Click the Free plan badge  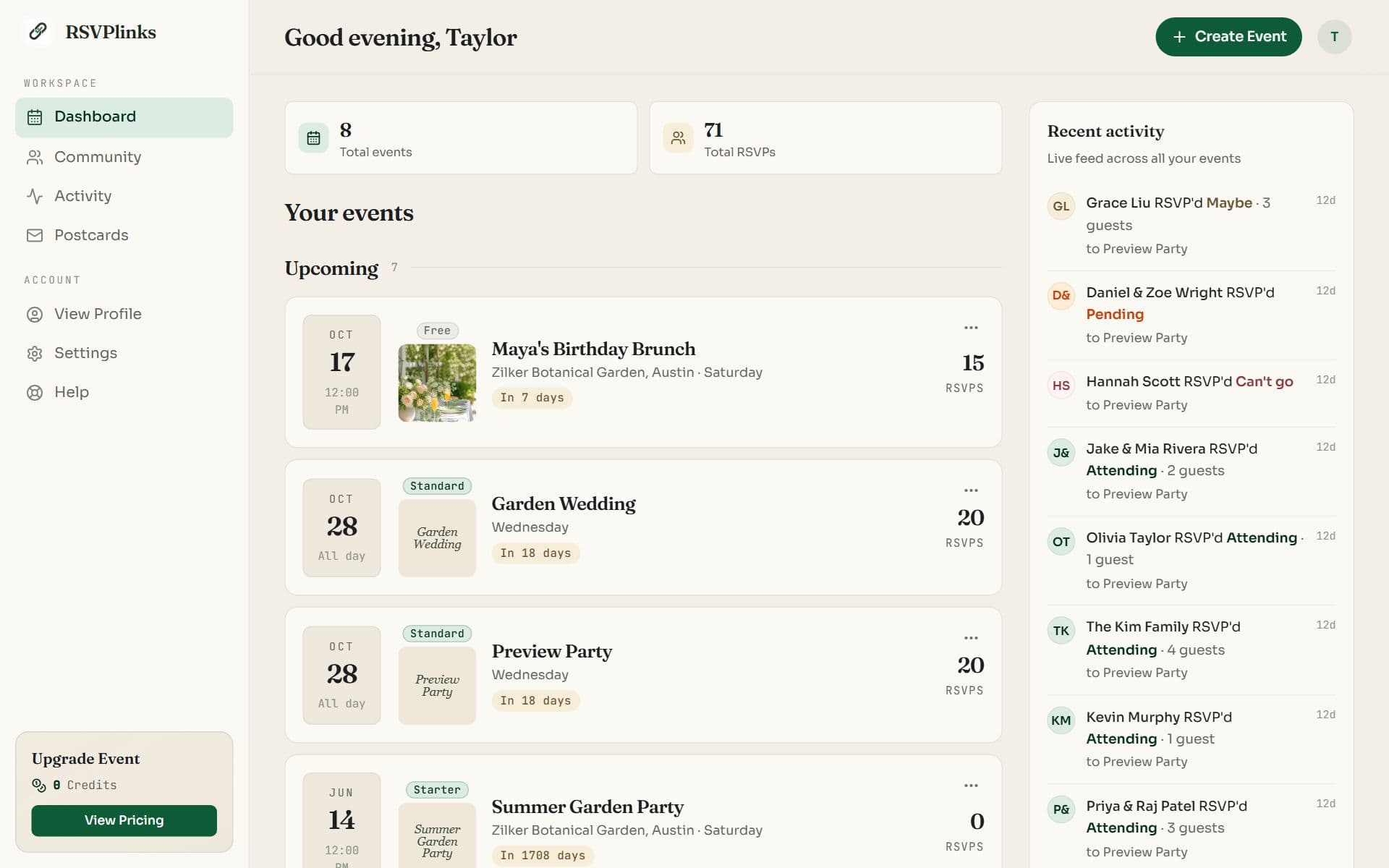tap(437, 331)
